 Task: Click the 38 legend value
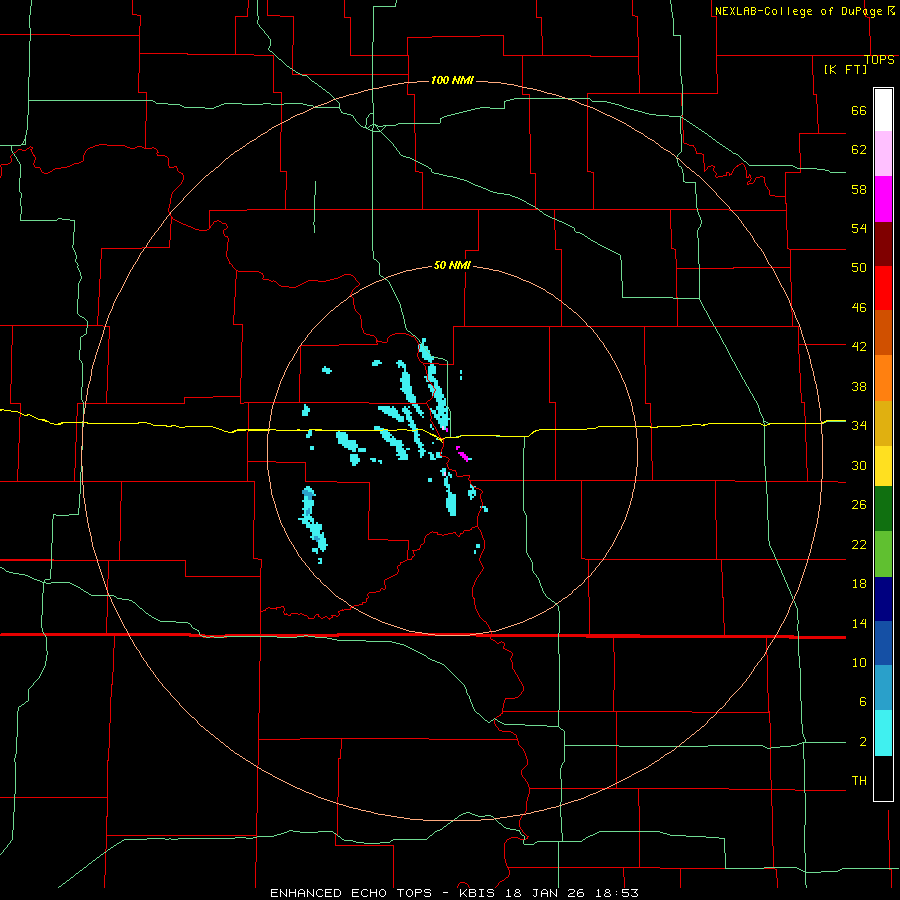tap(859, 386)
